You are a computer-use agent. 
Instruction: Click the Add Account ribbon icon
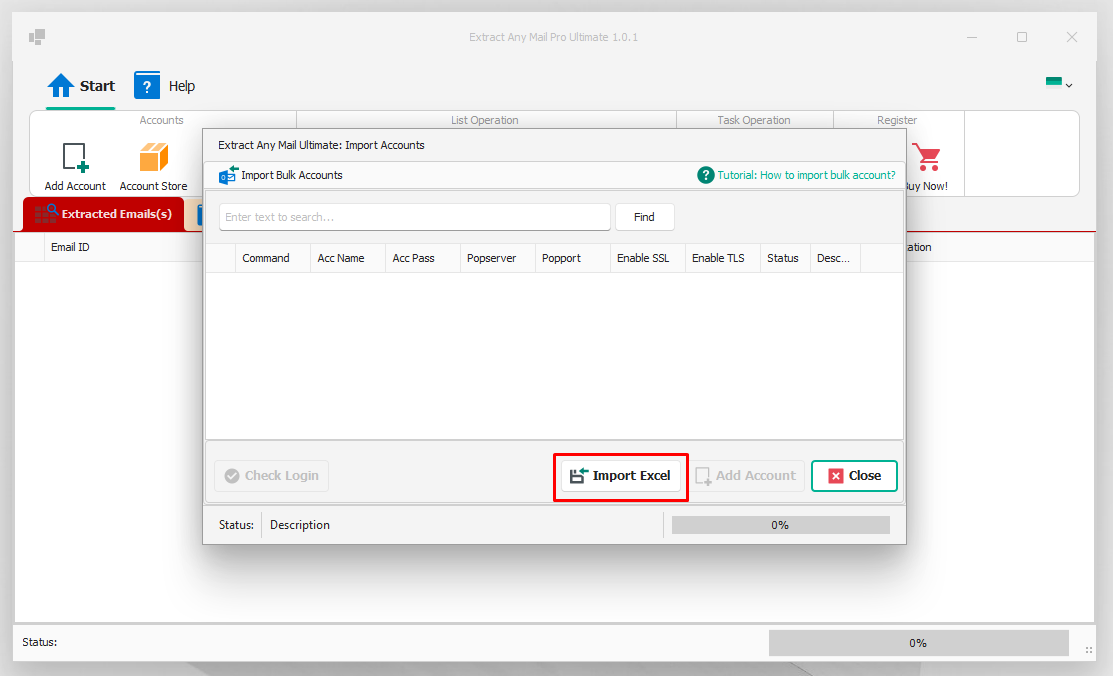point(75,157)
